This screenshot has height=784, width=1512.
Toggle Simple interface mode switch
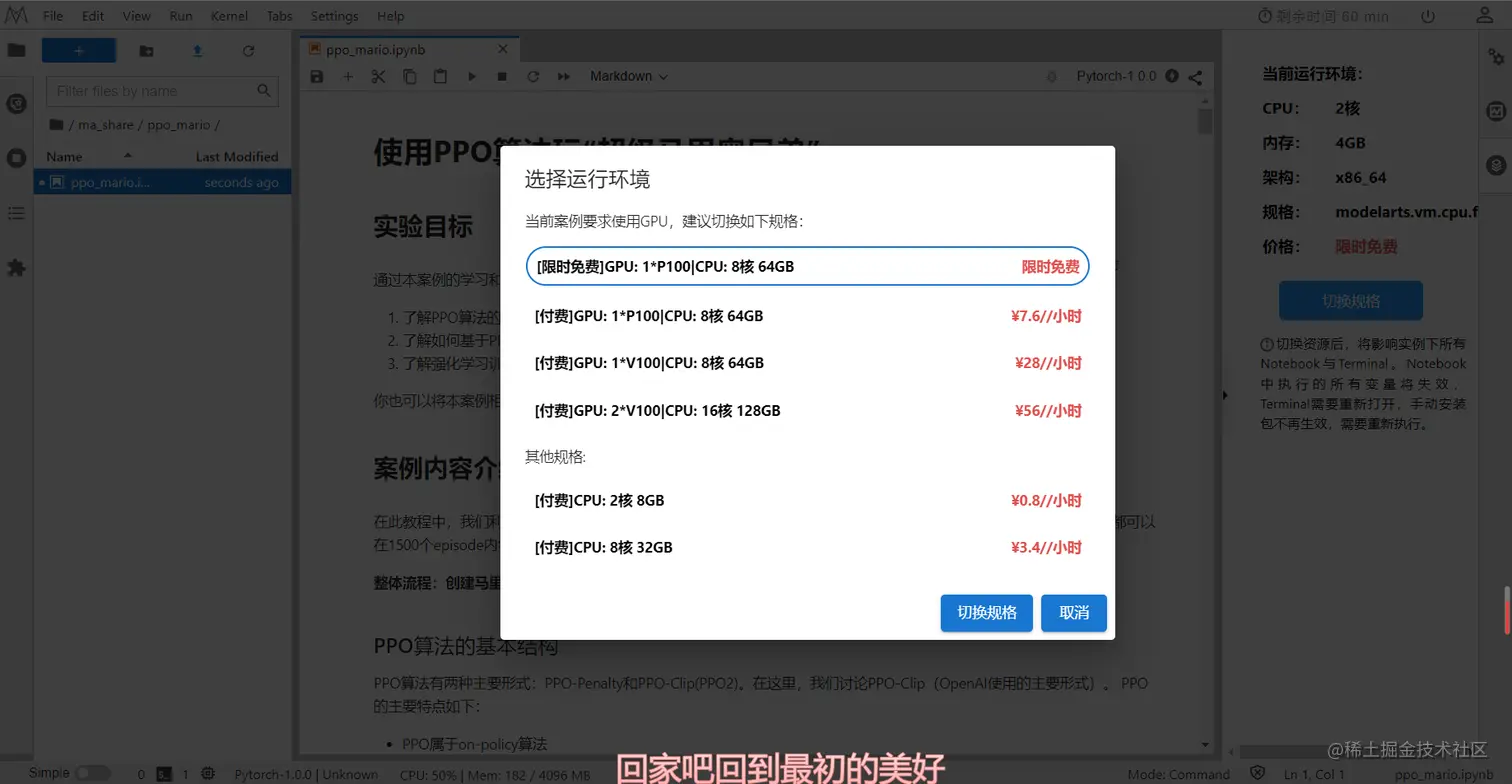click(x=92, y=773)
